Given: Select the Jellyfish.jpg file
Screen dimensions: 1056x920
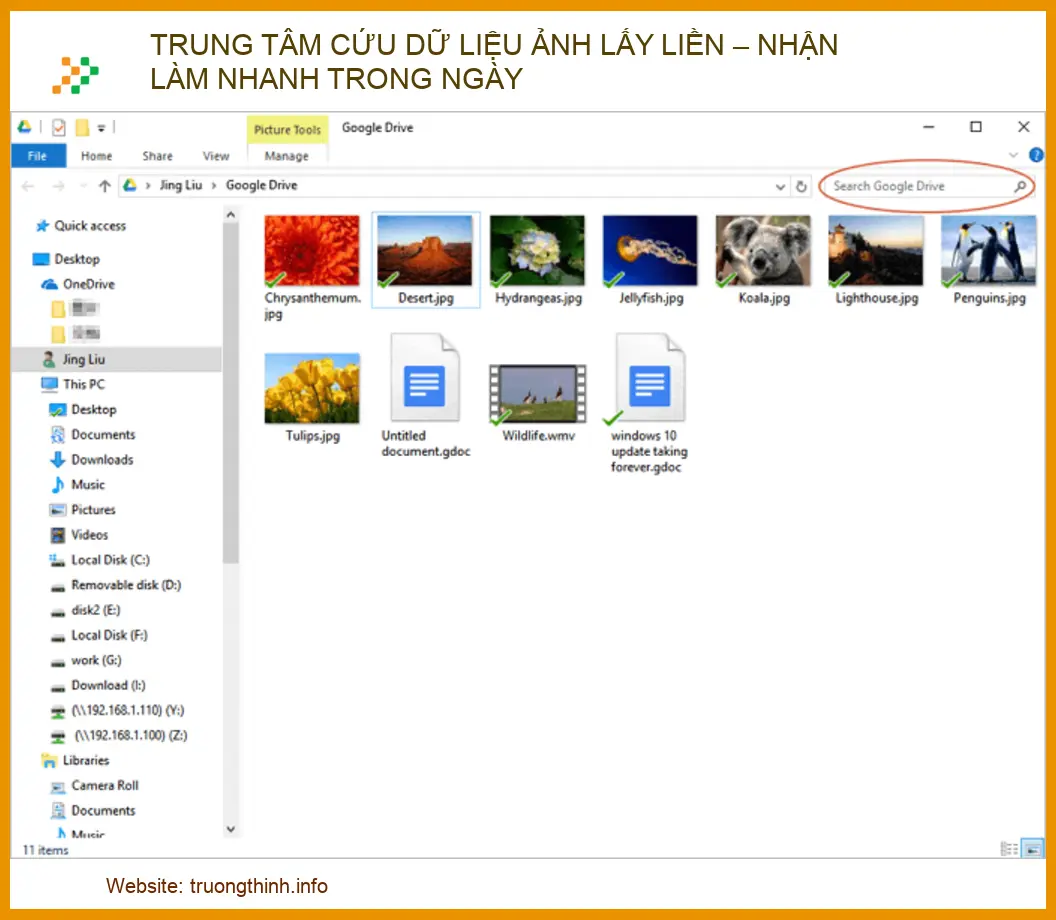Looking at the screenshot, I should point(651,260).
